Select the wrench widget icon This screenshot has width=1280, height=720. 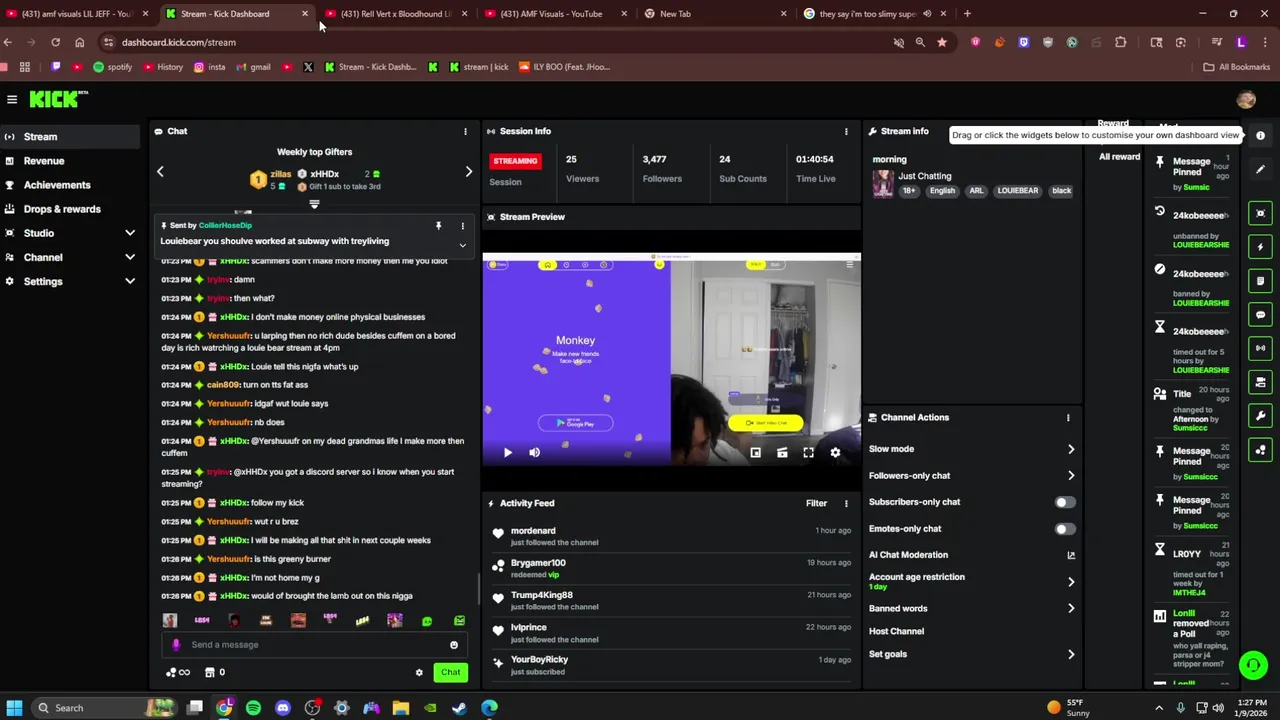(1260, 416)
